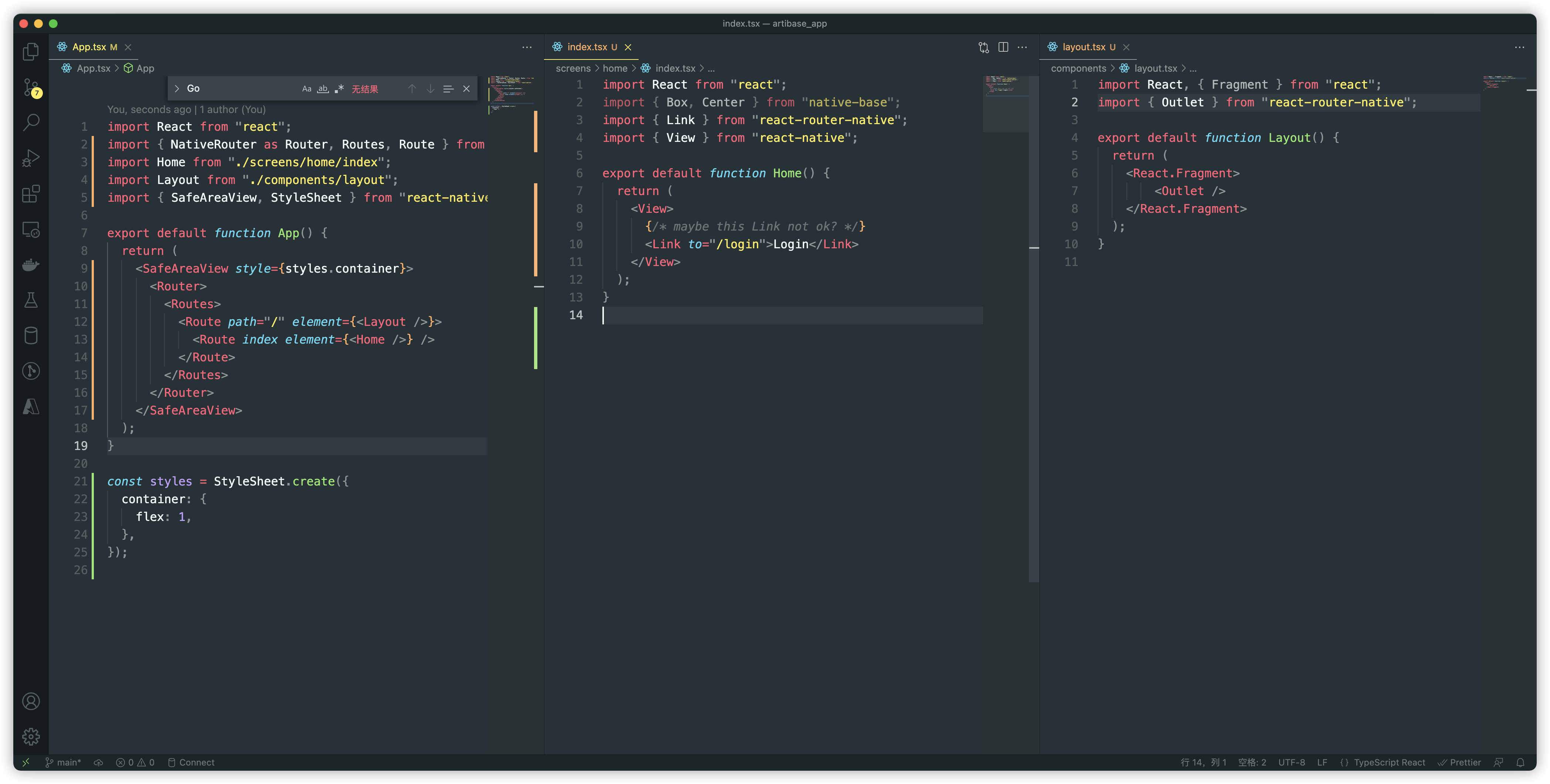Viewport: 1550px width, 784px height.
Task: Expand the find widget to show replace
Action: click(x=177, y=88)
